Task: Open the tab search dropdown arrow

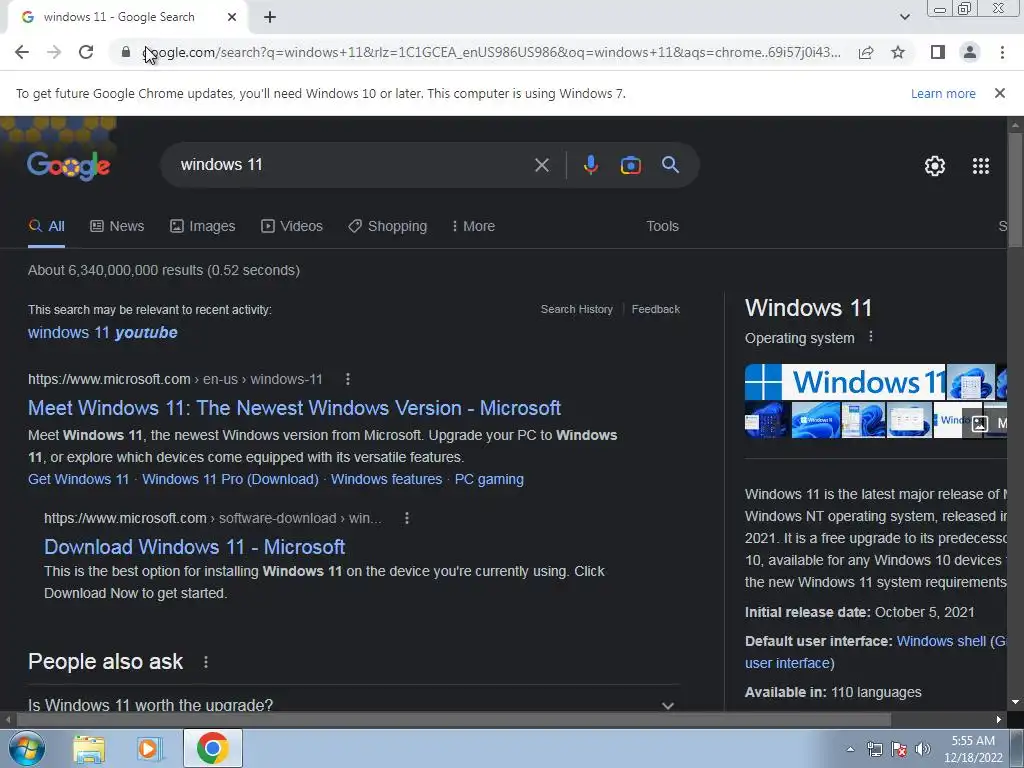Action: tap(904, 17)
